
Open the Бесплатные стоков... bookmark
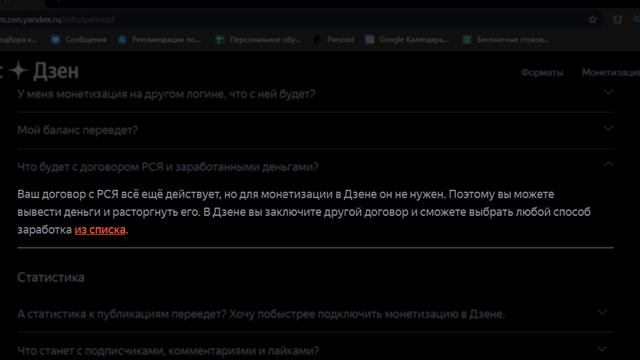tap(506, 40)
